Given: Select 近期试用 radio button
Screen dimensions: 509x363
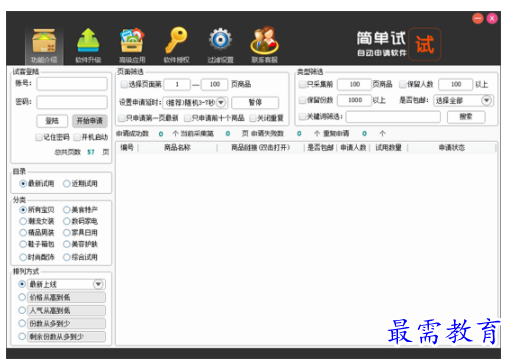Looking at the screenshot, I should [x=67, y=184].
